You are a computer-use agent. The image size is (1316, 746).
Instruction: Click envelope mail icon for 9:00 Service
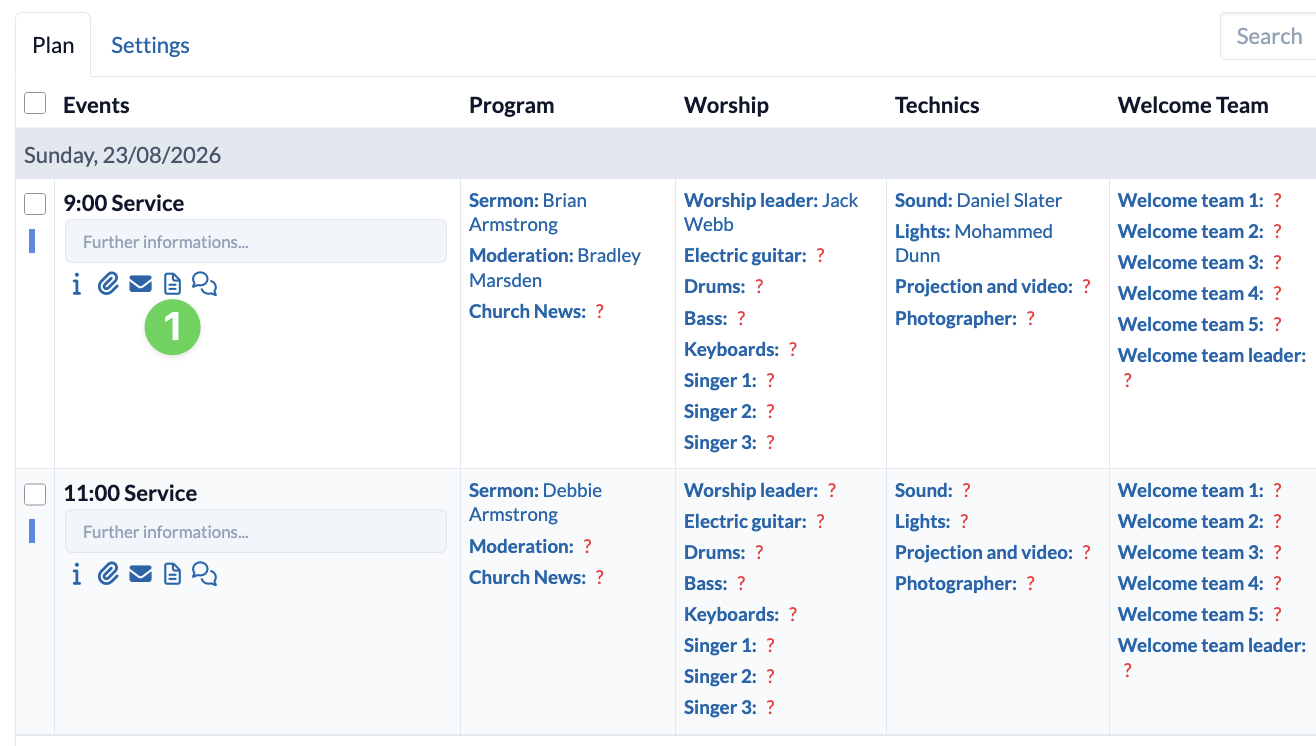(140, 285)
